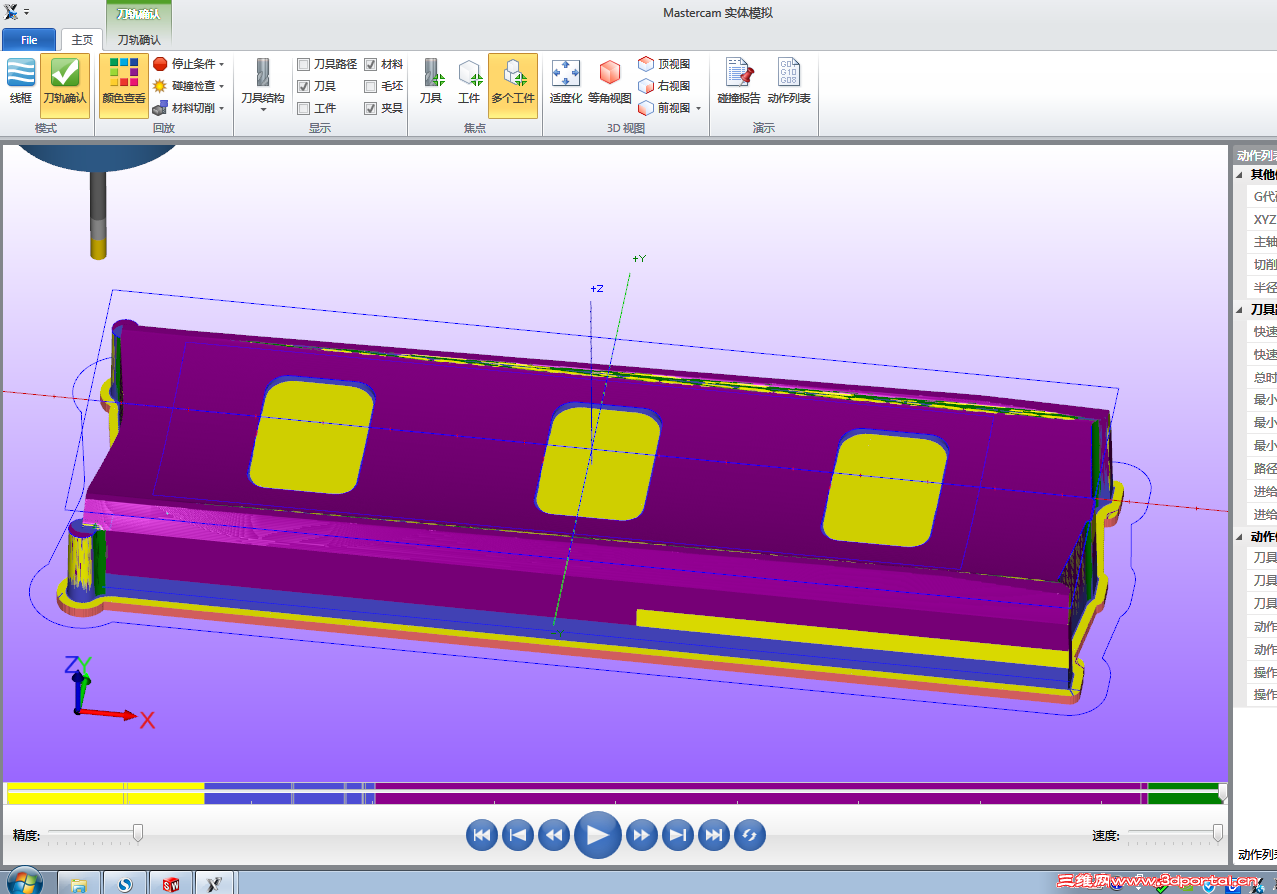Jump to simulation start with rewind-to-beginning button
The height and width of the screenshot is (894, 1277).
point(482,835)
